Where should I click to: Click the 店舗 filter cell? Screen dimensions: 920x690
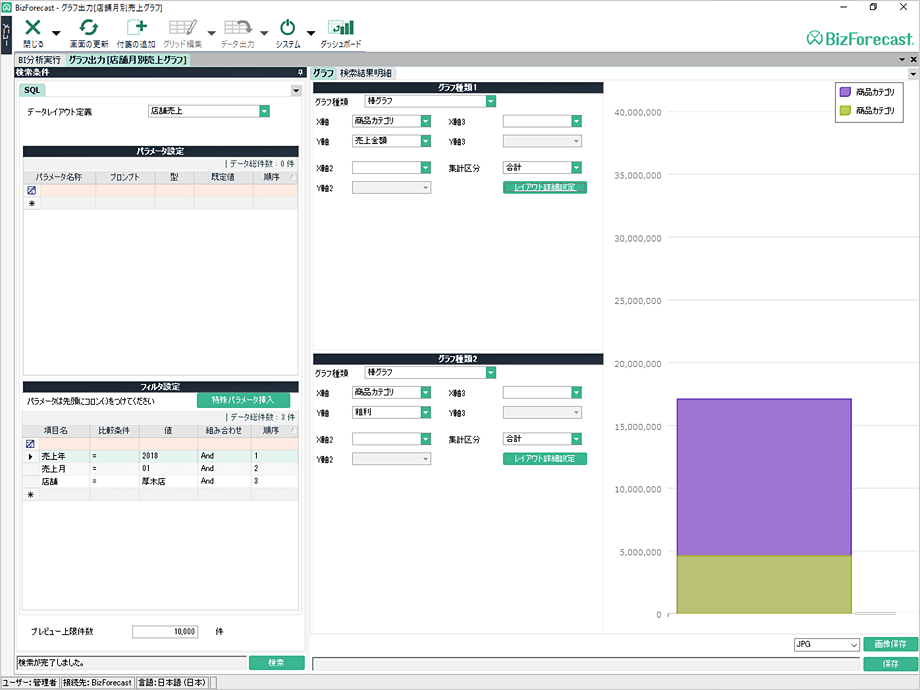[64, 482]
